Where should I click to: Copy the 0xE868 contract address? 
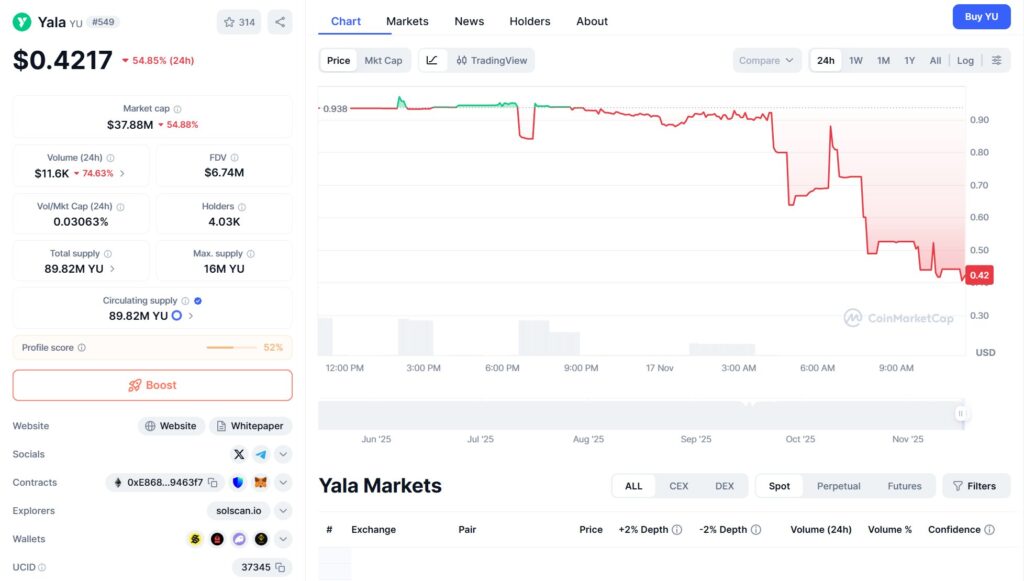point(212,483)
